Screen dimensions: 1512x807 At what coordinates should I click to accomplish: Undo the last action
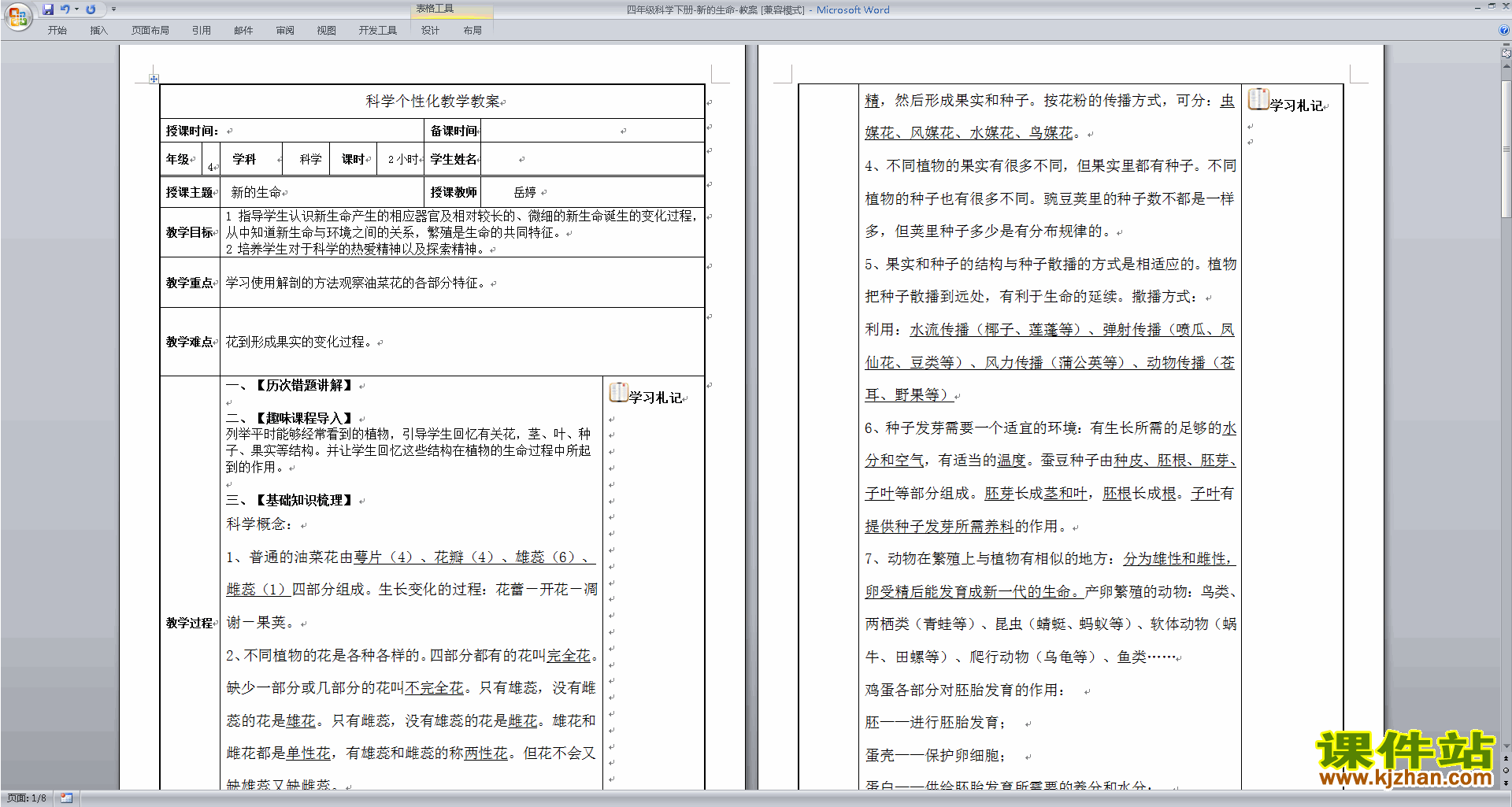[x=65, y=9]
